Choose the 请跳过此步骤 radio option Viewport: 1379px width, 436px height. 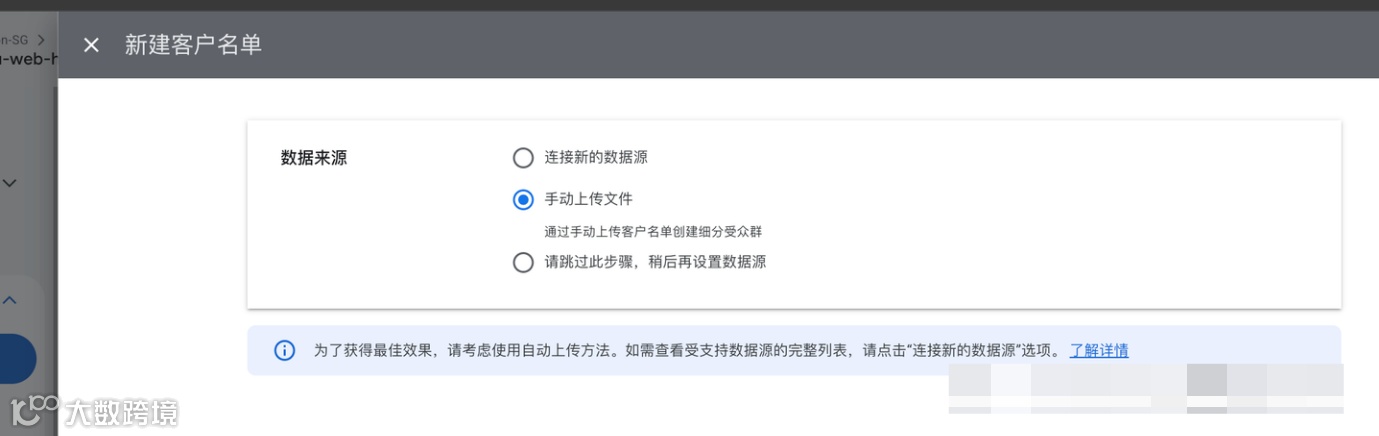point(523,263)
